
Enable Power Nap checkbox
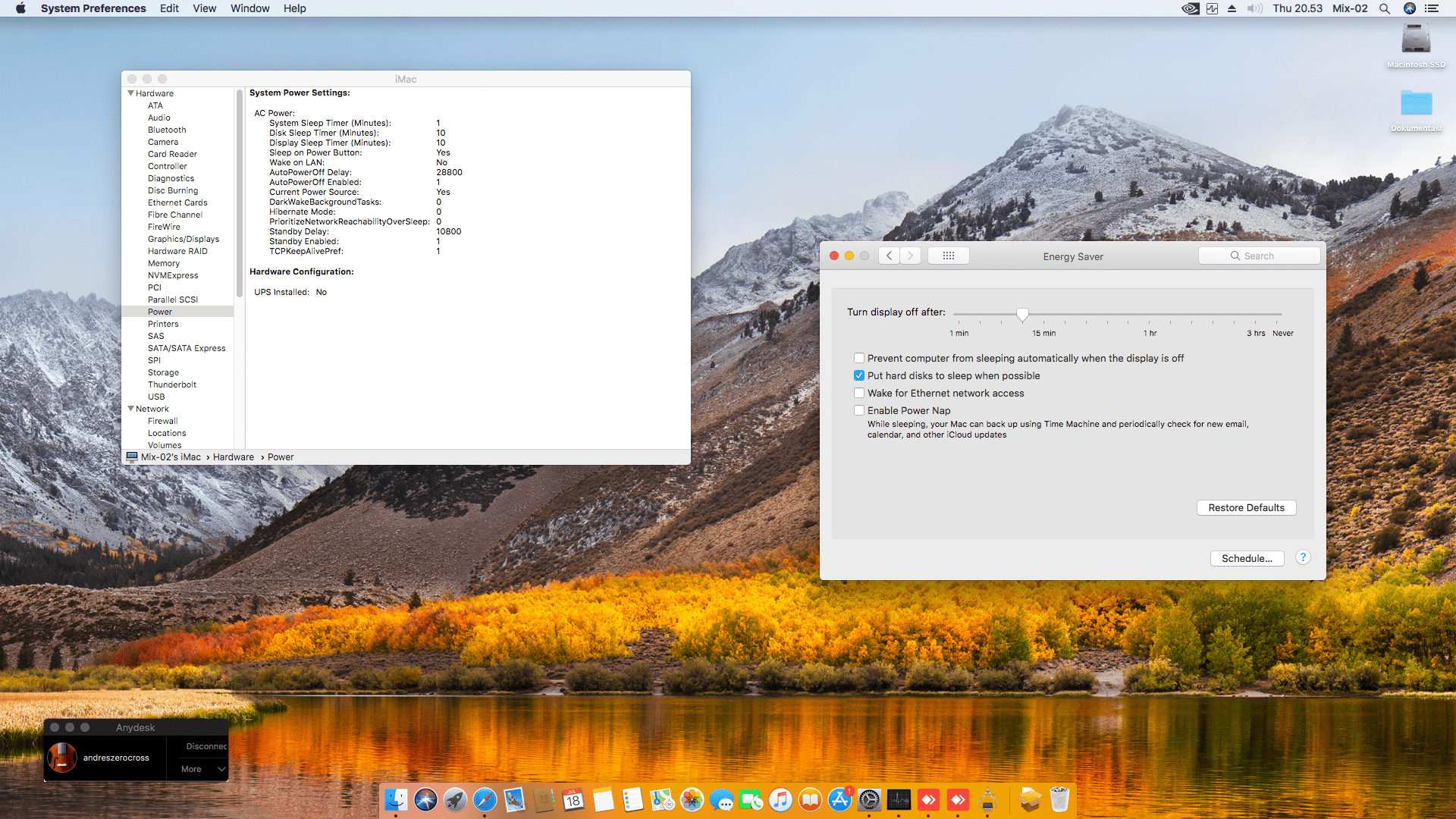pyautogui.click(x=859, y=410)
